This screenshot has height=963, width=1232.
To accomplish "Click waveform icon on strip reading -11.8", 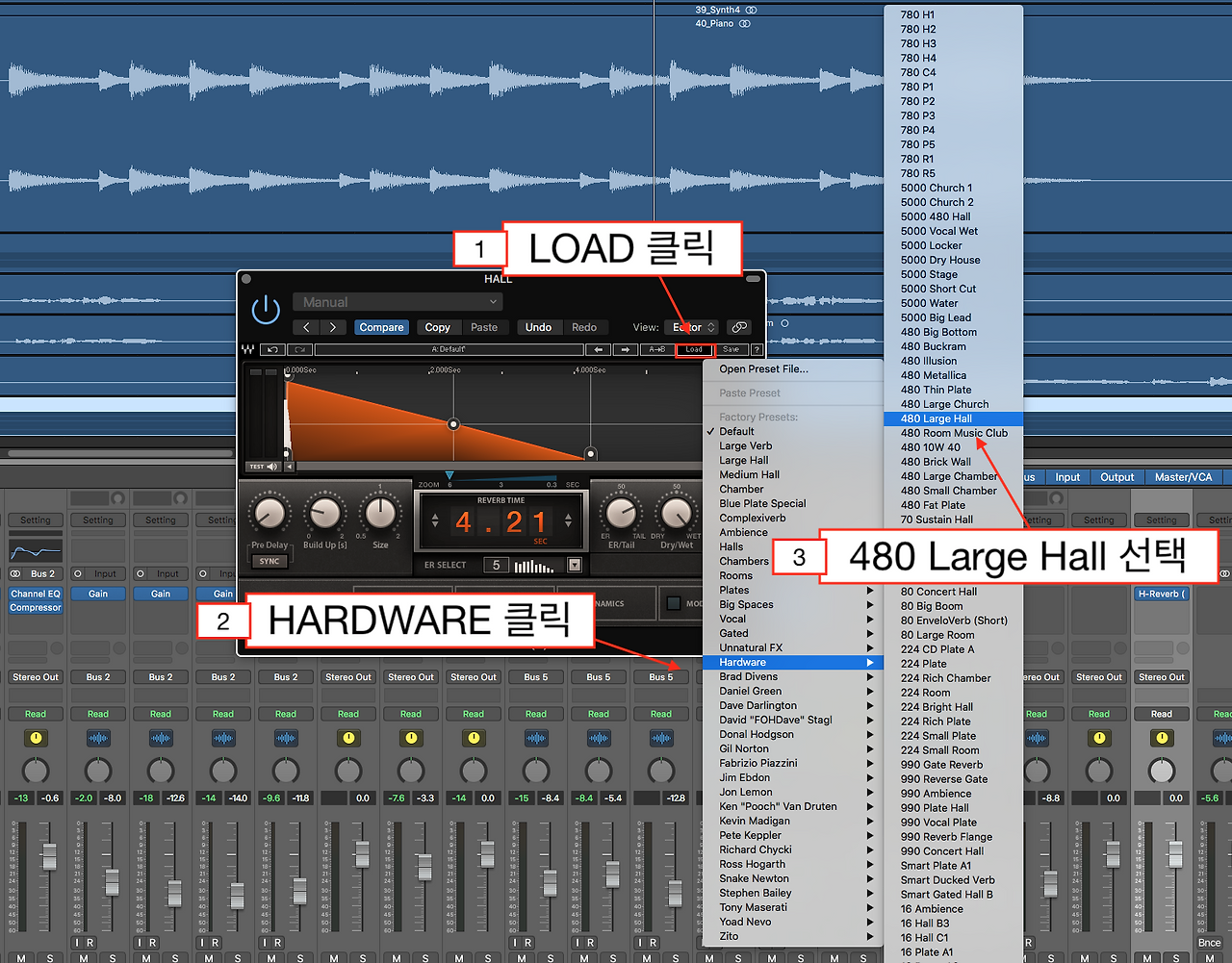I will [x=286, y=738].
